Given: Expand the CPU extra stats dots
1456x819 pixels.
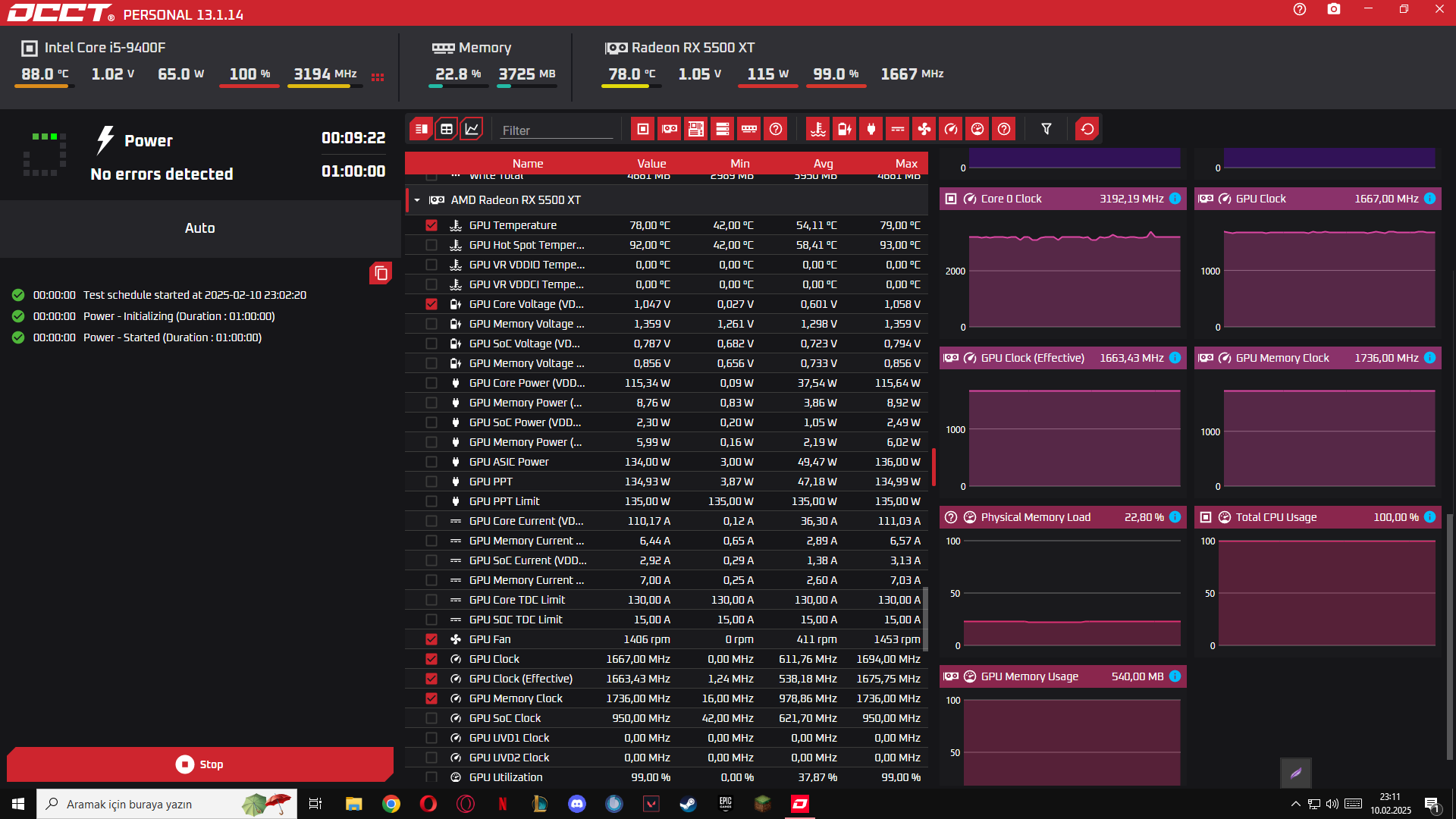Looking at the screenshot, I should click(378, 77).
